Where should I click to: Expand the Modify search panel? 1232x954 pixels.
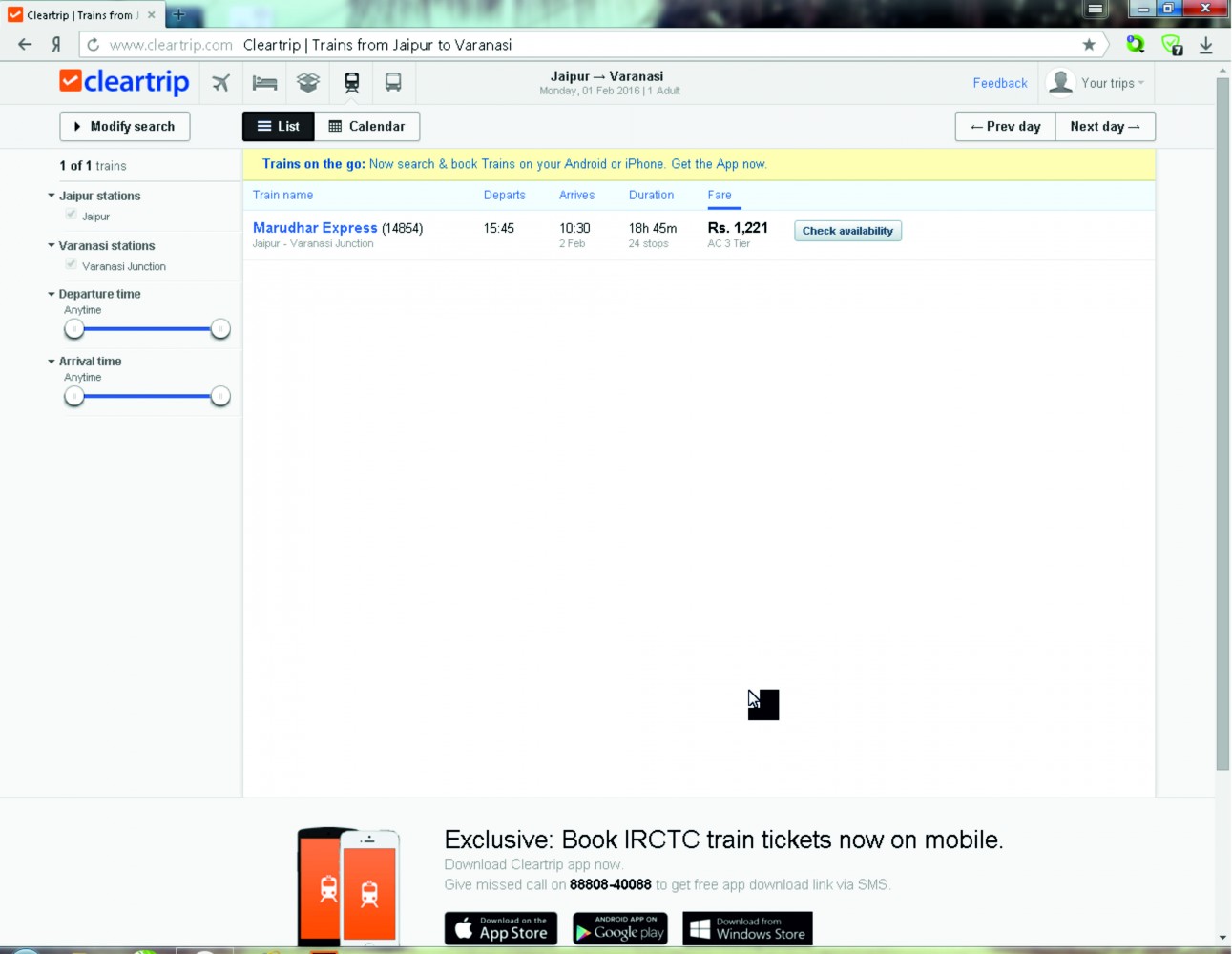tap(124, 126)
